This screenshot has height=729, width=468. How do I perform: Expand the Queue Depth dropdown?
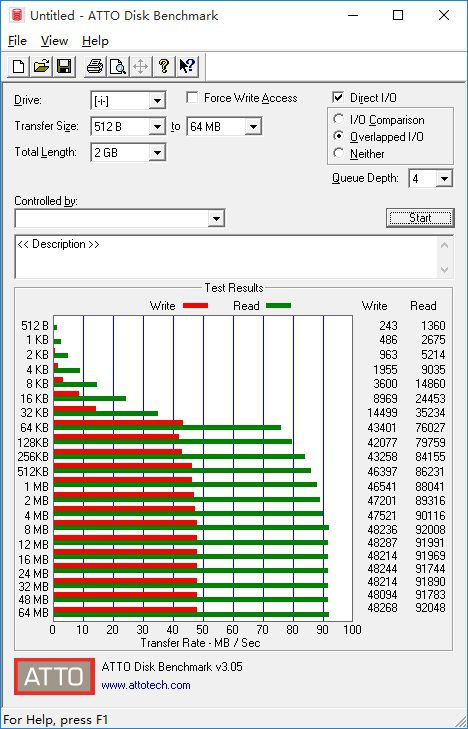[444, 179]
